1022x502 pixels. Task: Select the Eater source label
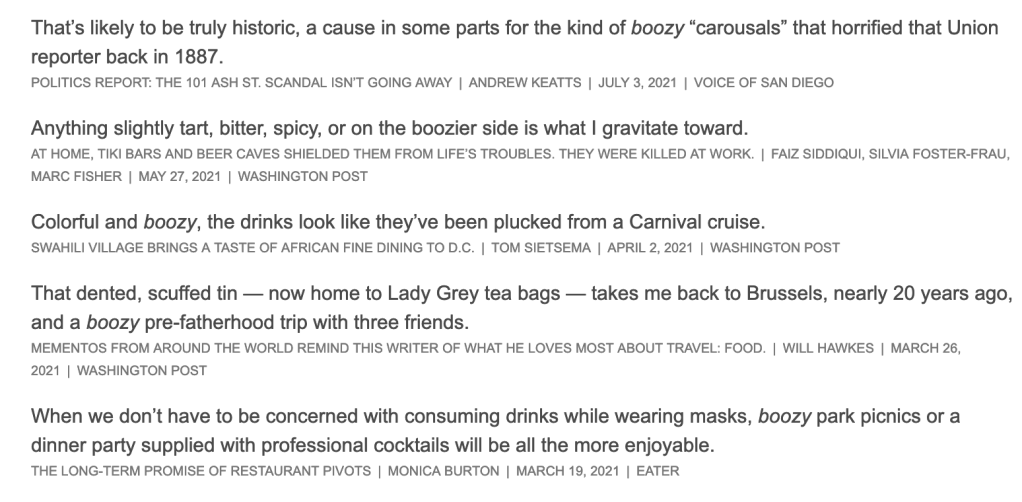(659, 469)
